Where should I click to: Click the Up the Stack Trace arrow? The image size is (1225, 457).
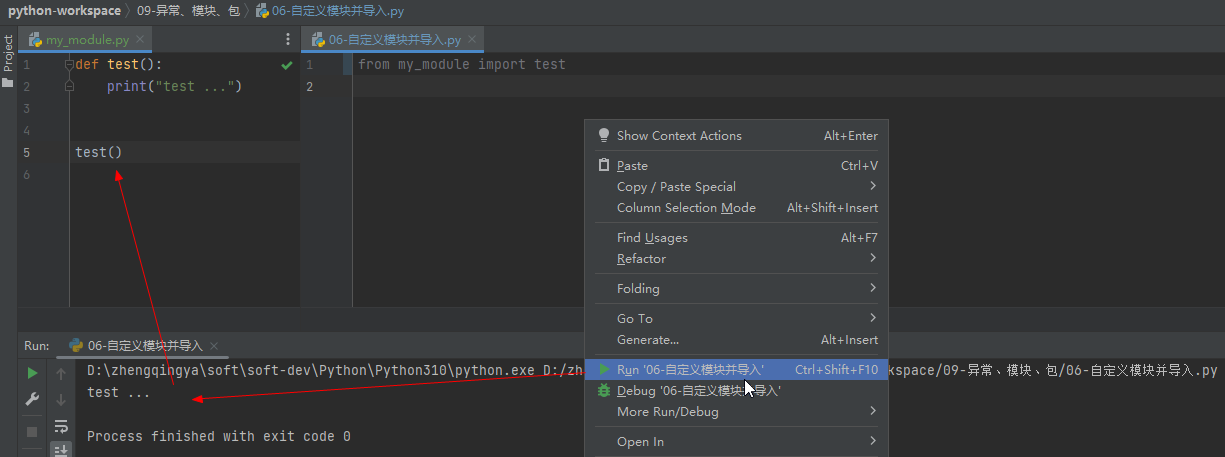click(61, 373)
